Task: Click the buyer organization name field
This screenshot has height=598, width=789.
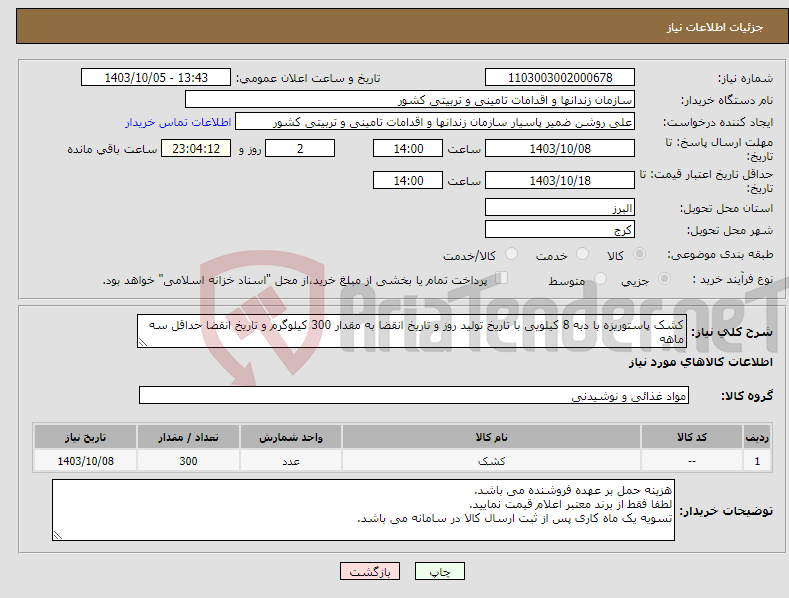Action: pos(410,100)
